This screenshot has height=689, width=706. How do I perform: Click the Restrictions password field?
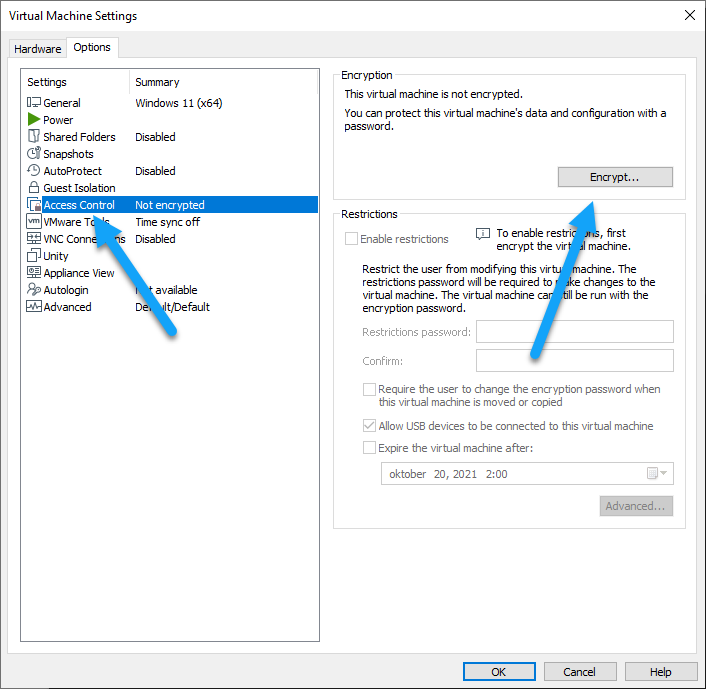pos(575,332)
